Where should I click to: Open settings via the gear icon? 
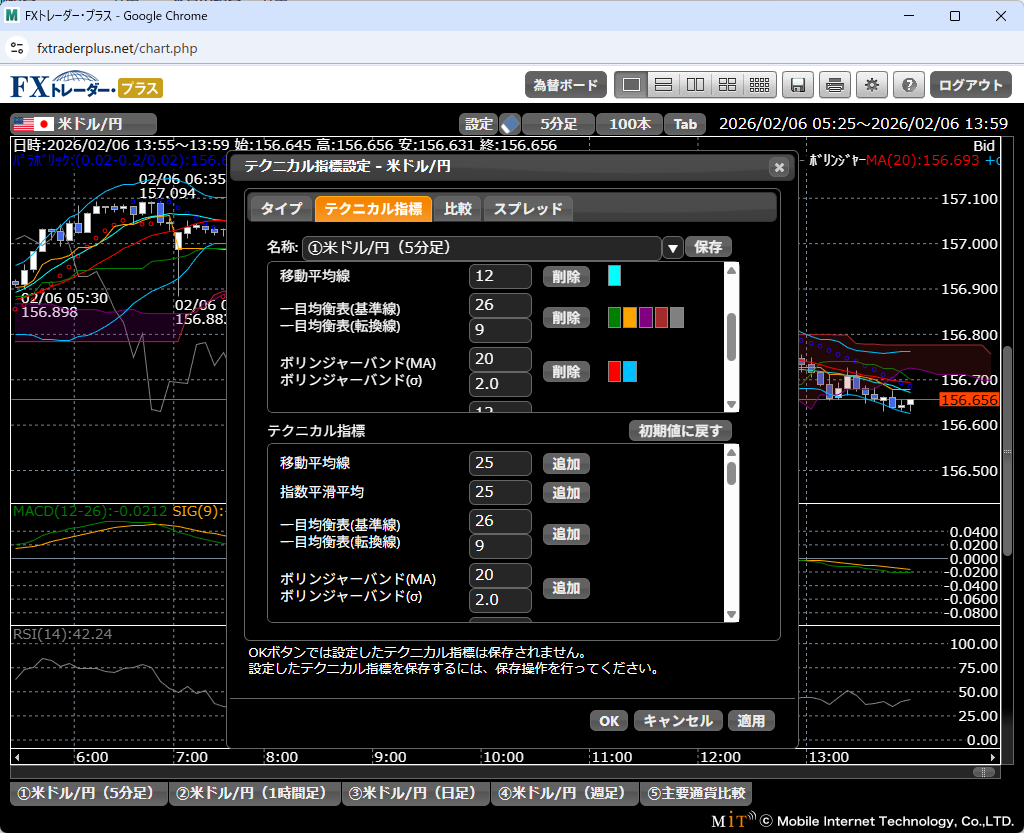point(872,85)
